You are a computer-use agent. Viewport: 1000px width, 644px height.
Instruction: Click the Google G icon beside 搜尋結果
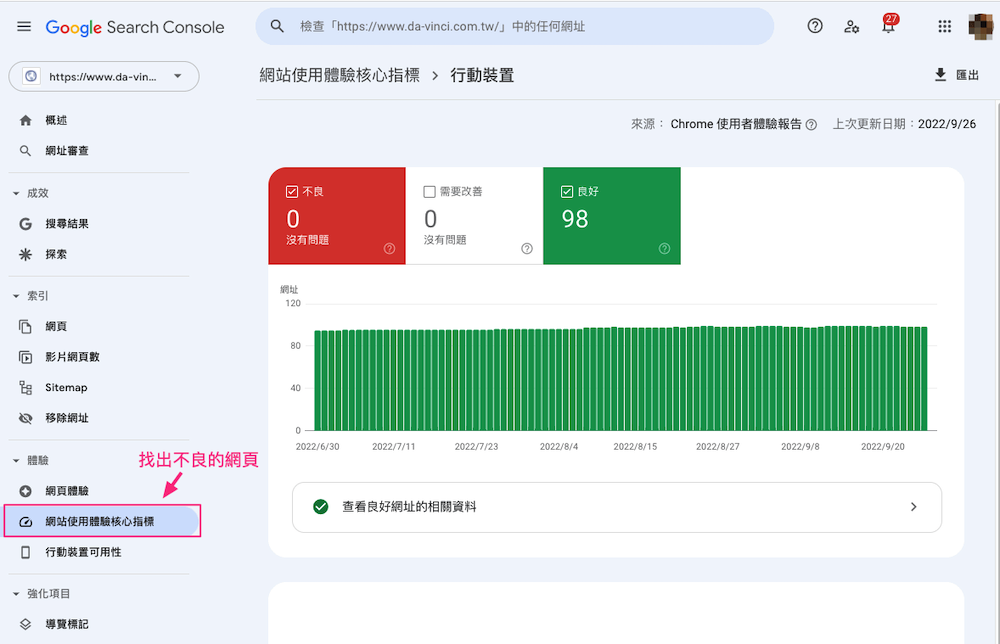click(26, 224)
